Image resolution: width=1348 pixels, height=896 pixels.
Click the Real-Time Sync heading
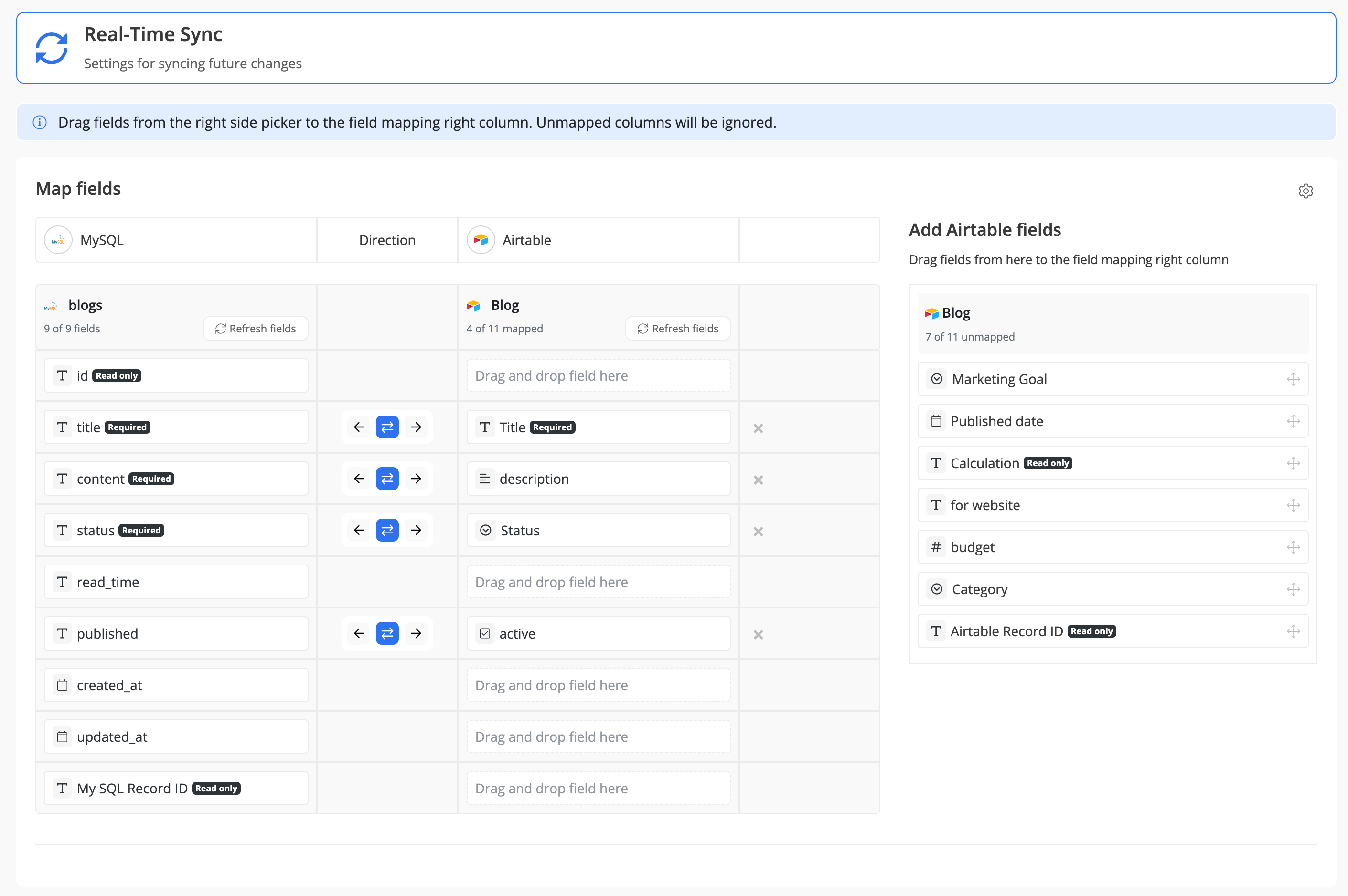click(153, 34)
